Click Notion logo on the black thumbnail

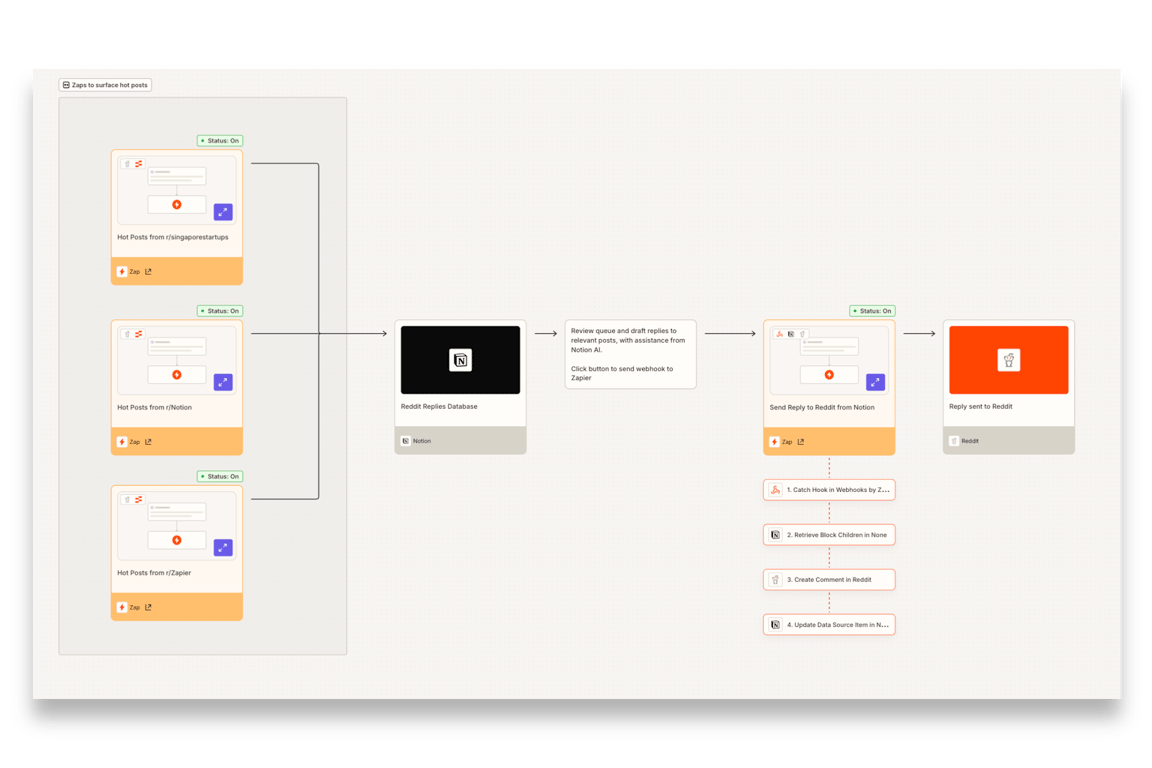pyautogui.click(x=461, y=360)
